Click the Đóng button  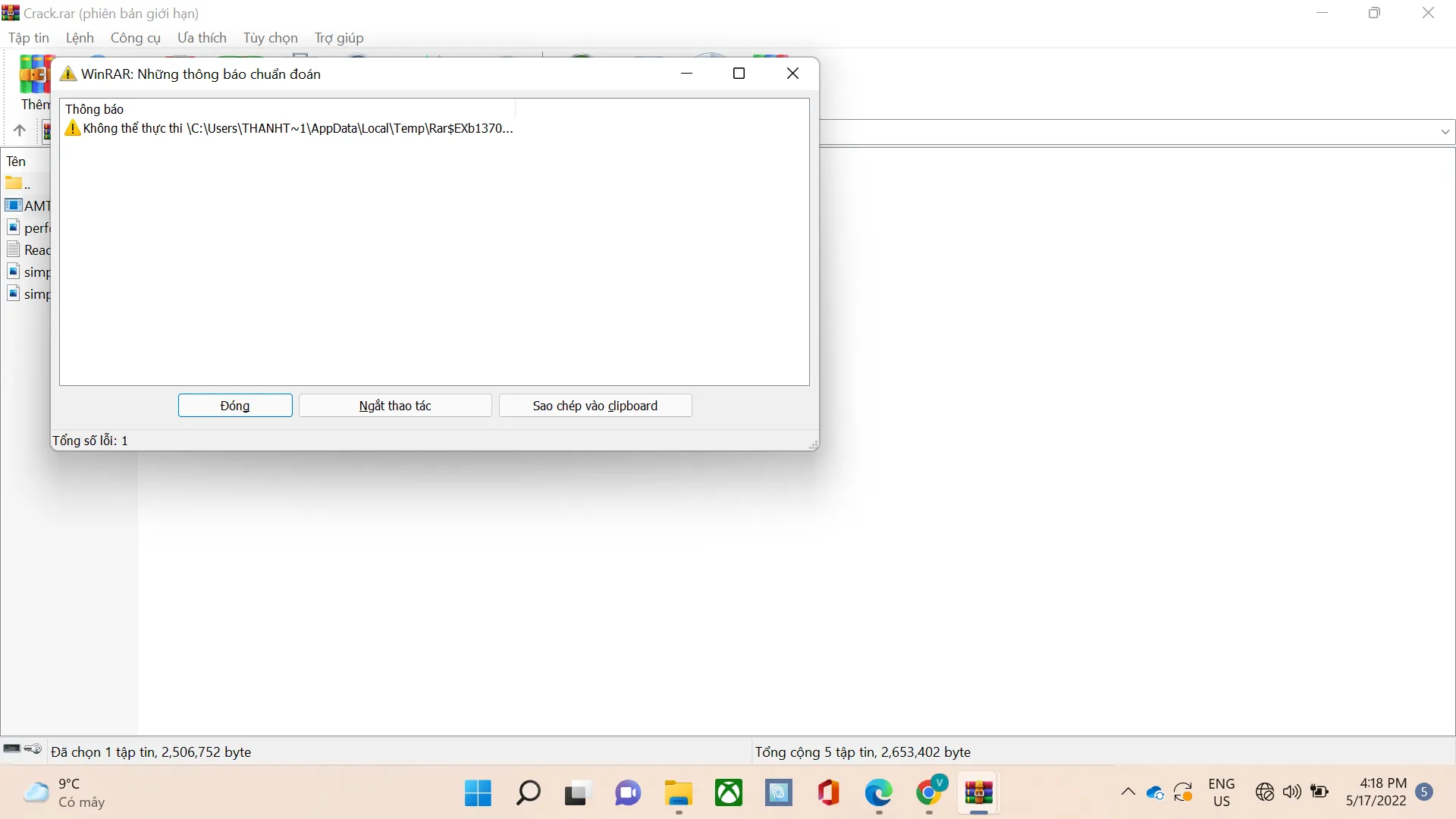point(235,406)
